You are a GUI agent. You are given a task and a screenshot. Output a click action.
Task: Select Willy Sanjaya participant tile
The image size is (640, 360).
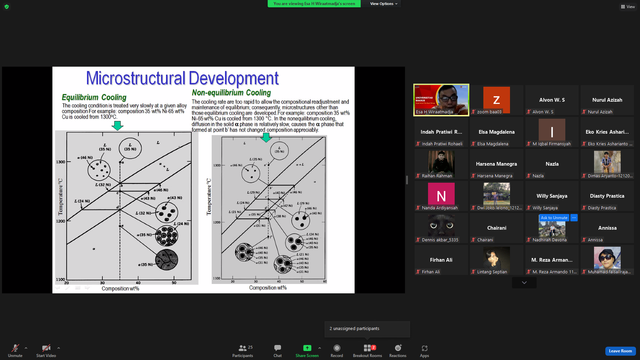[552, 196]
